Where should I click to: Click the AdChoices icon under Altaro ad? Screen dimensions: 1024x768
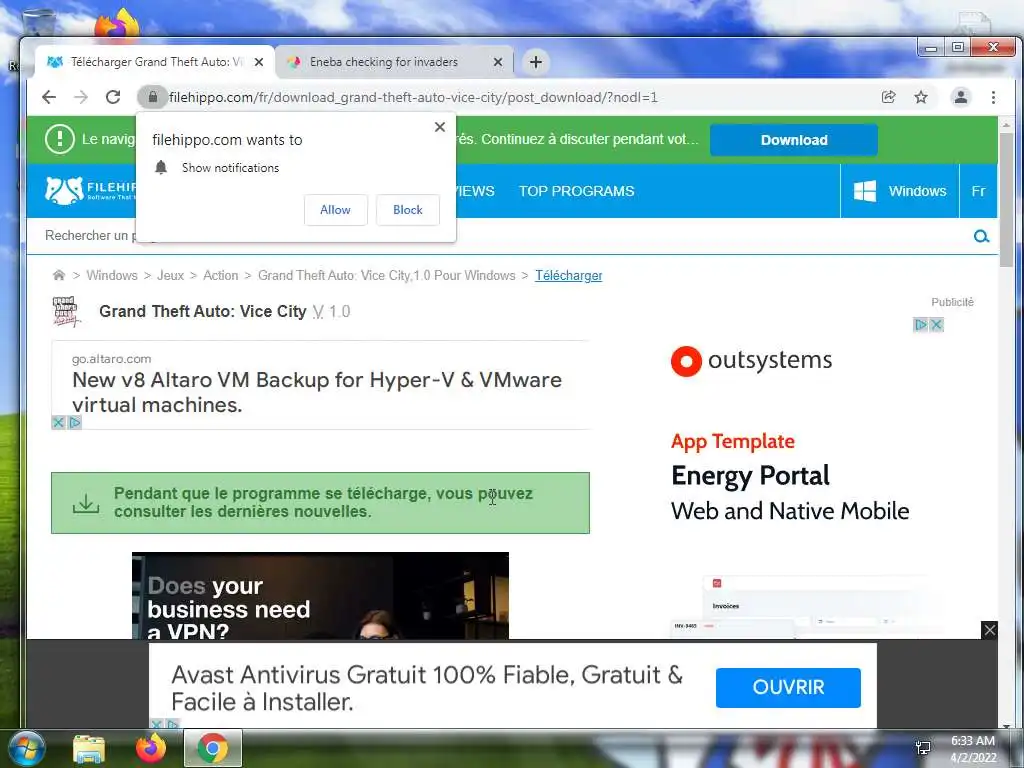[74, 423]
